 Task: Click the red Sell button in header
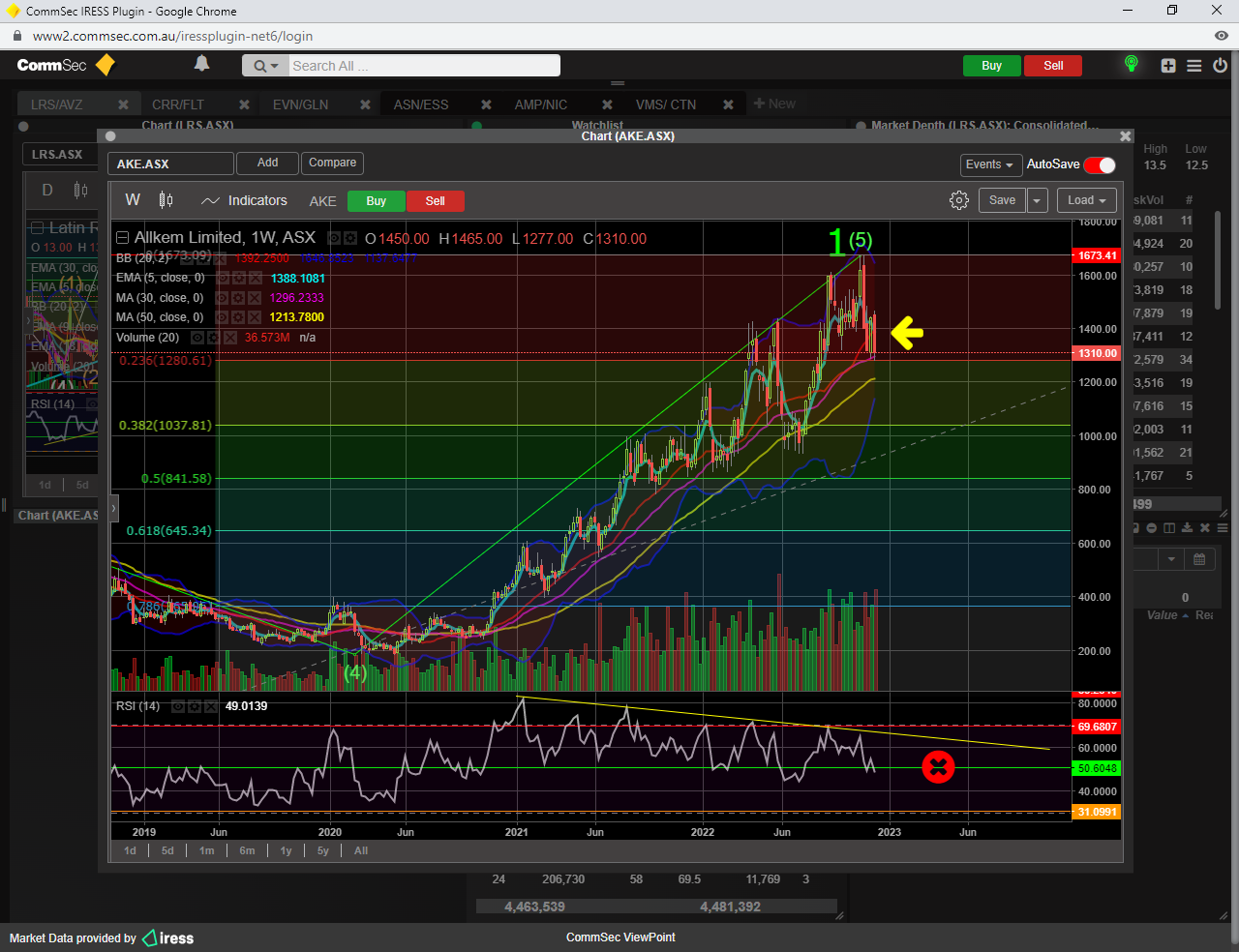coord(1053,66)
